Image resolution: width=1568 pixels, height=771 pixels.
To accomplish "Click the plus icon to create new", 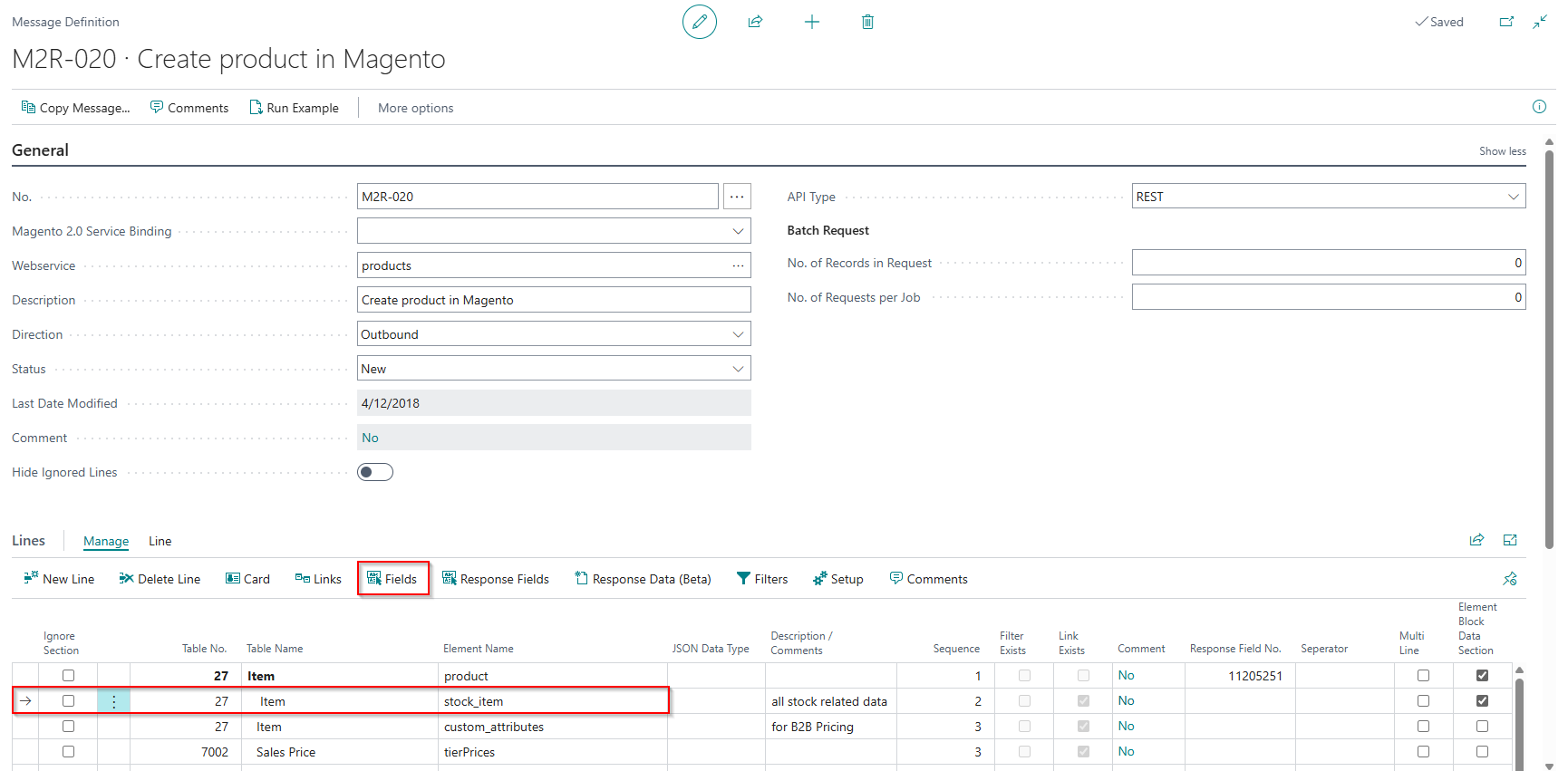I will (x=812, y=22).
